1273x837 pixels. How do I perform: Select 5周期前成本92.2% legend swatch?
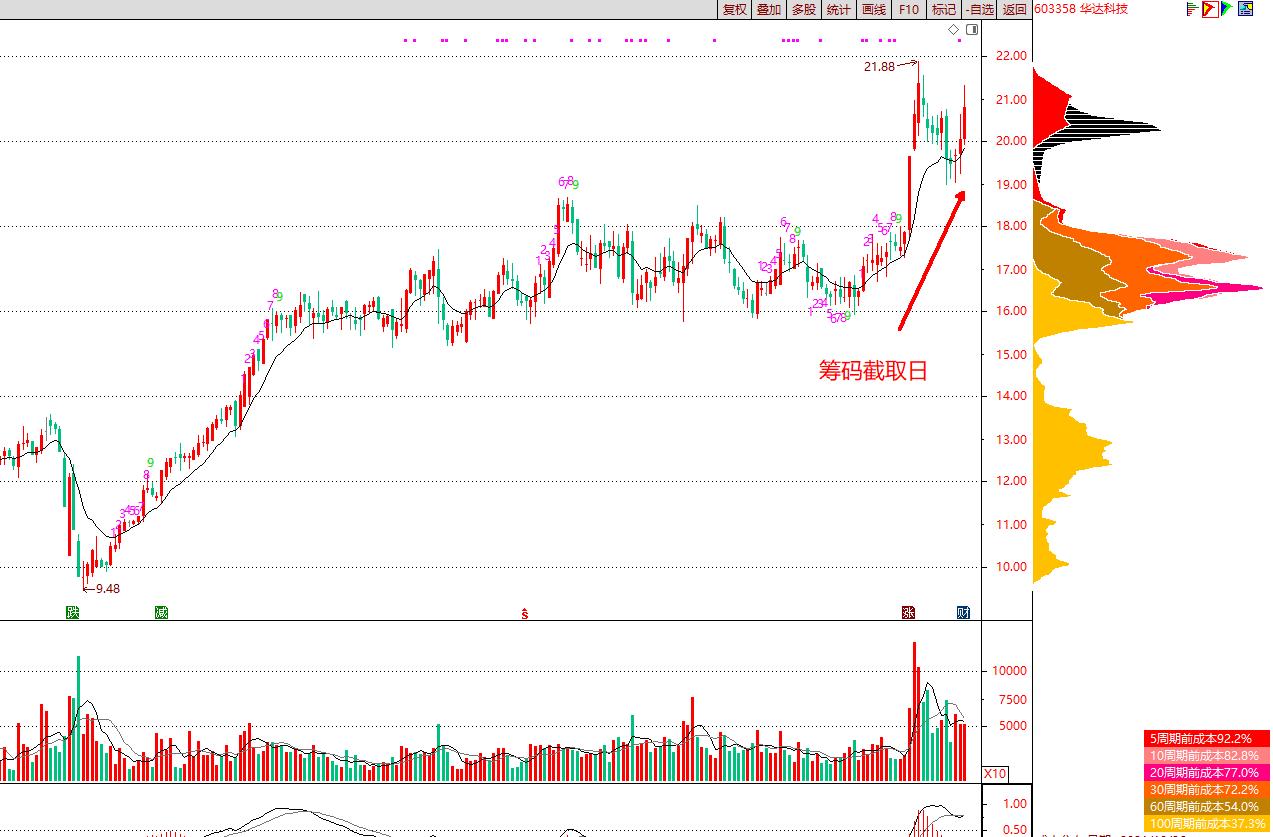(x=1206, y=738)
